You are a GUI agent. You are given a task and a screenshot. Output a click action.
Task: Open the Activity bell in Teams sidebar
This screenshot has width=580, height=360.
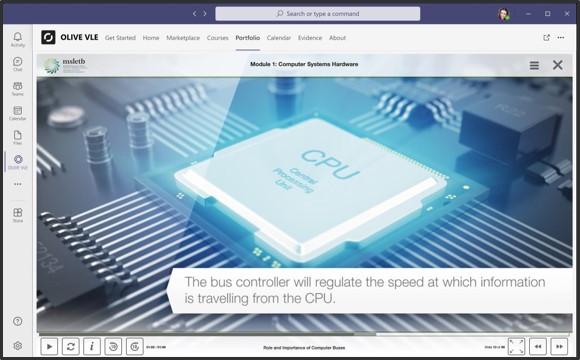click(x=17, y=39)
